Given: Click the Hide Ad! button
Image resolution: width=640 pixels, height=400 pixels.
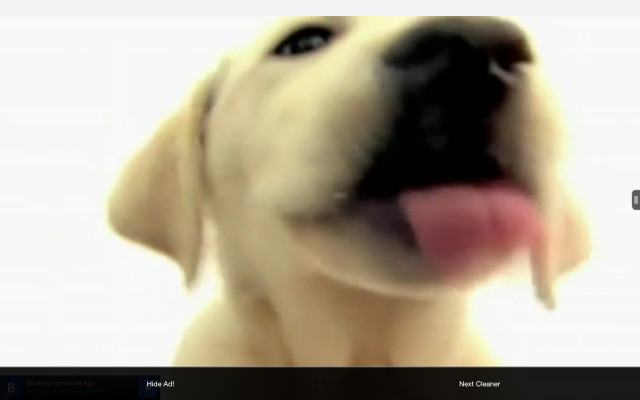Looking at the screenshot, I should (x=160, y=384).
